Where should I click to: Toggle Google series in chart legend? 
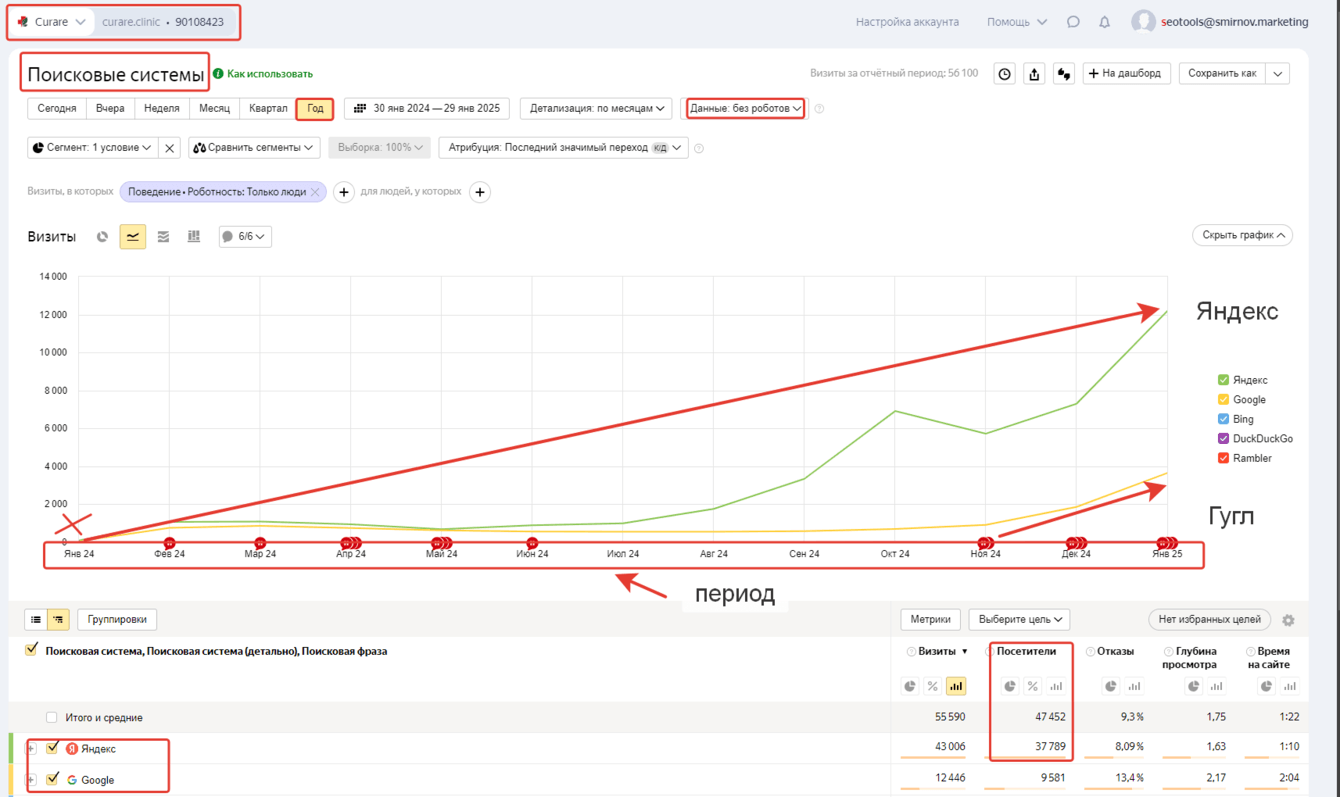[x=1223, y=400]
